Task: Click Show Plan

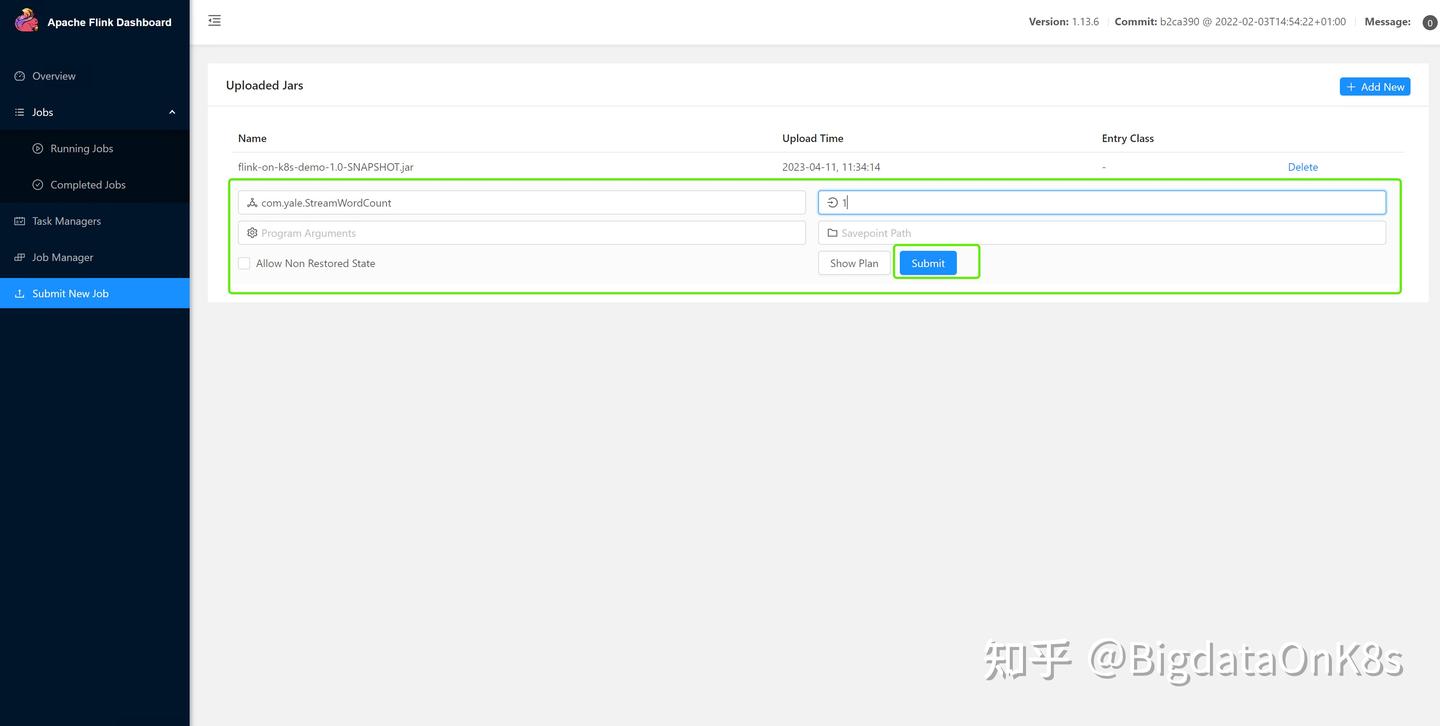Action: (853, 262)
